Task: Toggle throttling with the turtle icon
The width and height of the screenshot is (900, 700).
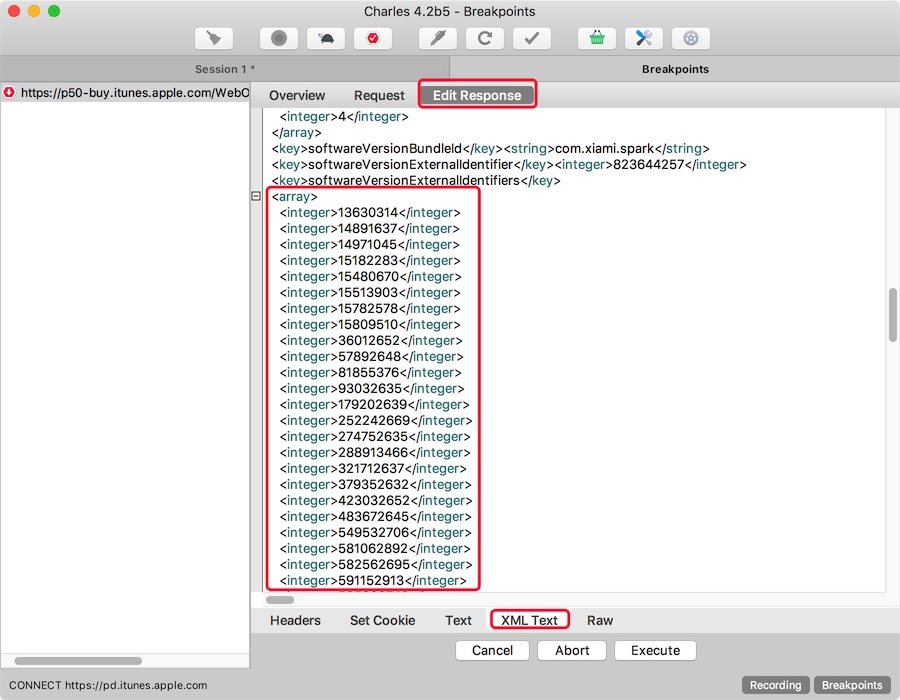Action: [326, 38]
